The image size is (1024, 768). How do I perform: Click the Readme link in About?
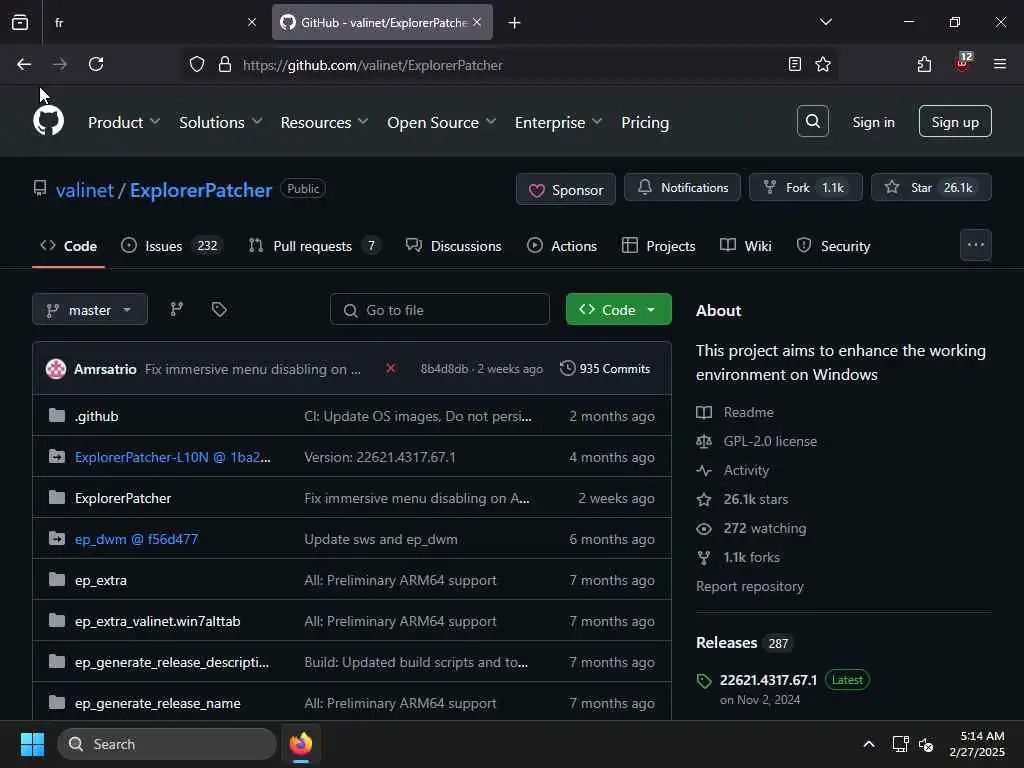pos(748,412)
